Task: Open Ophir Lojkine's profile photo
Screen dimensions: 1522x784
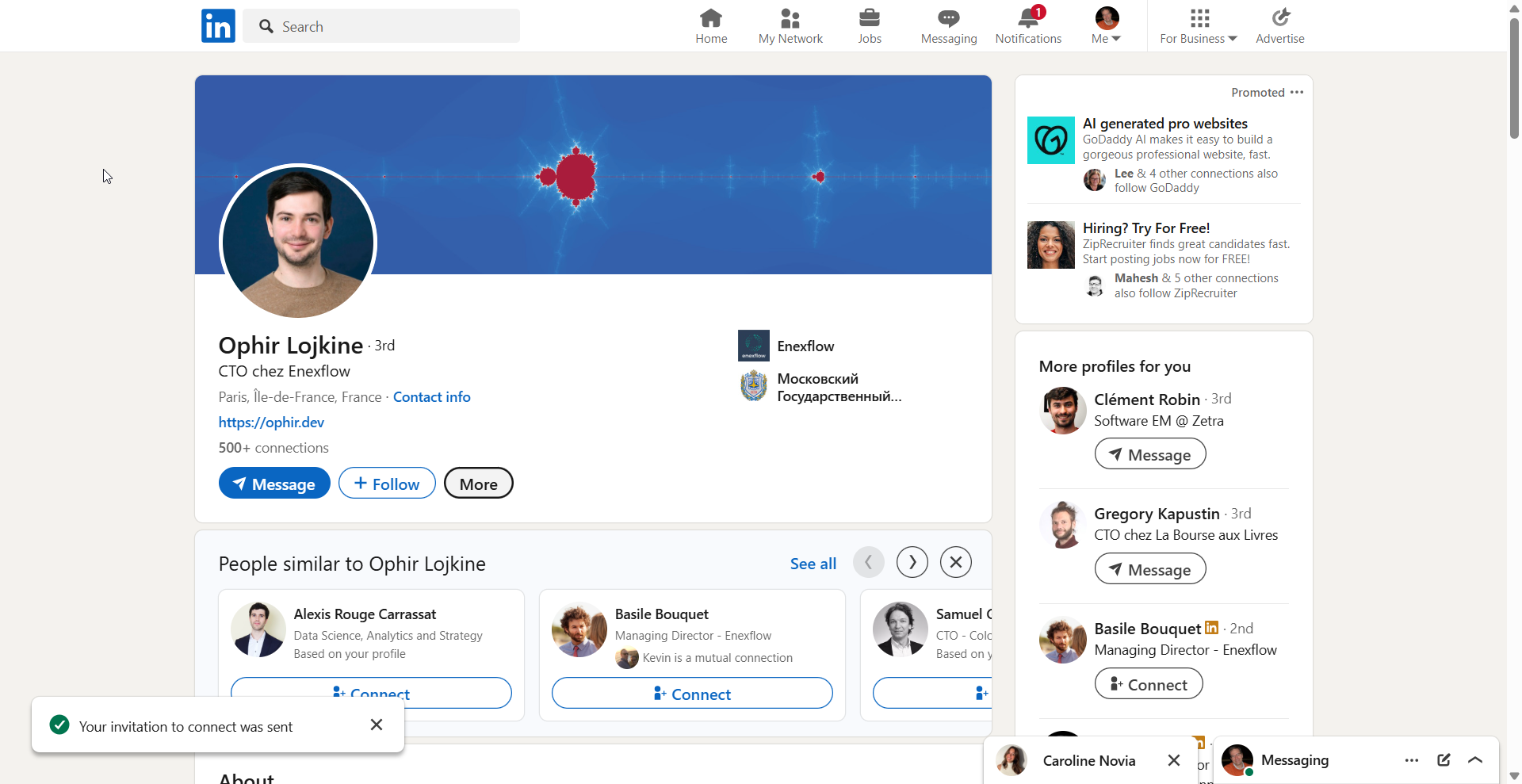Action: [x=298, y=242]
